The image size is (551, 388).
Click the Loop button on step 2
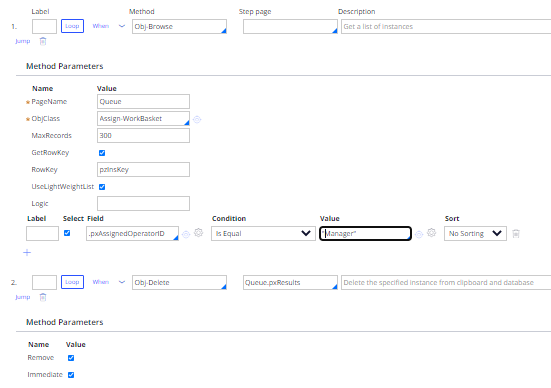click(x=72, y=282)
